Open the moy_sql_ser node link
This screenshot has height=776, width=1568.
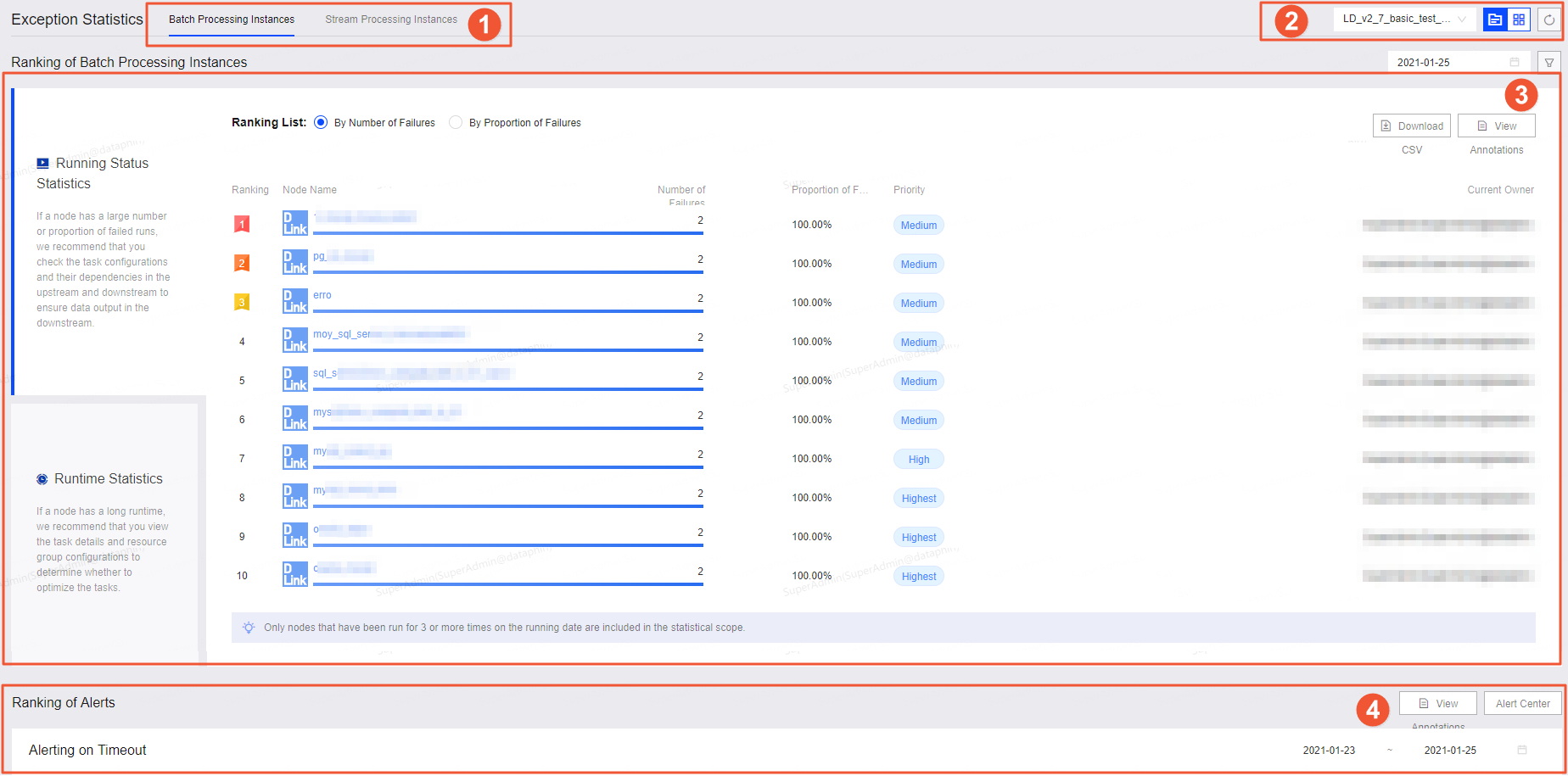[x=390, y=334]
